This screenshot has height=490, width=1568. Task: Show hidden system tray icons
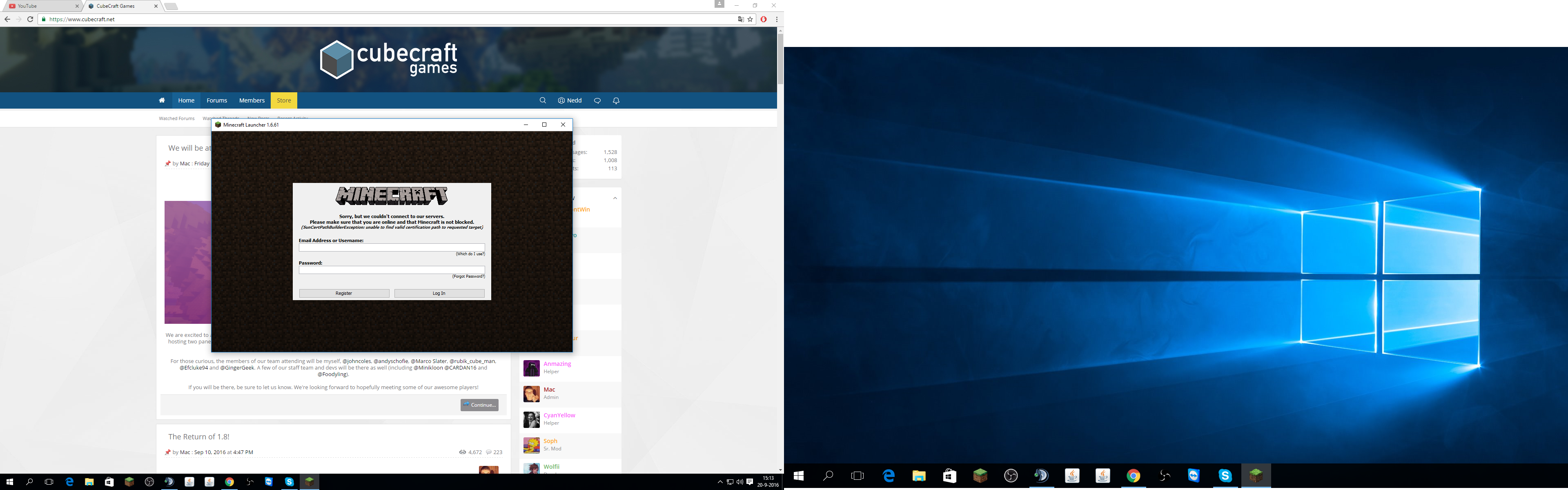pyautogui.click(x=720, y=482)
